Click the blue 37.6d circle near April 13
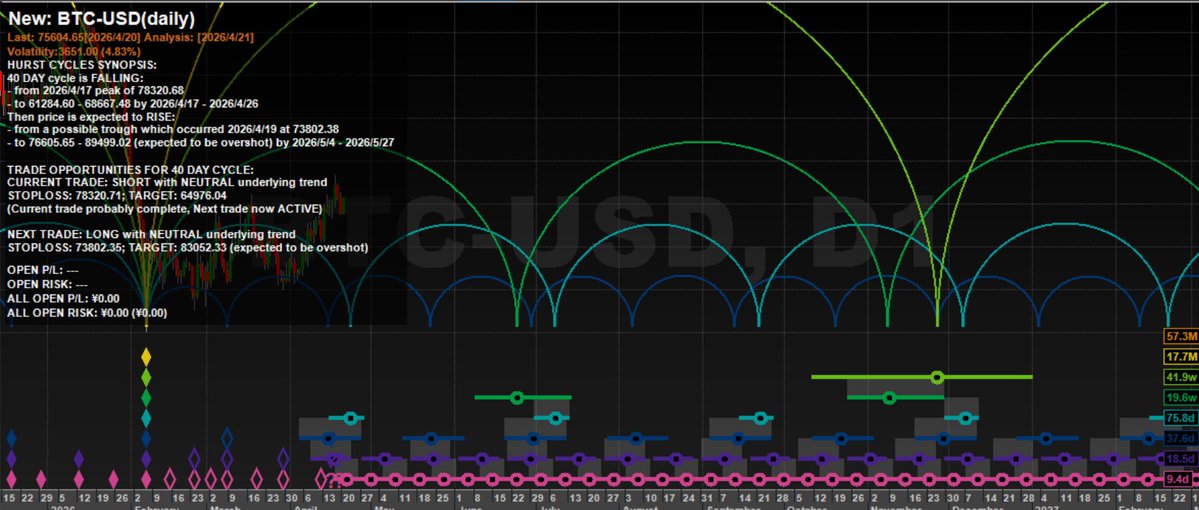 tap(328, 439)
